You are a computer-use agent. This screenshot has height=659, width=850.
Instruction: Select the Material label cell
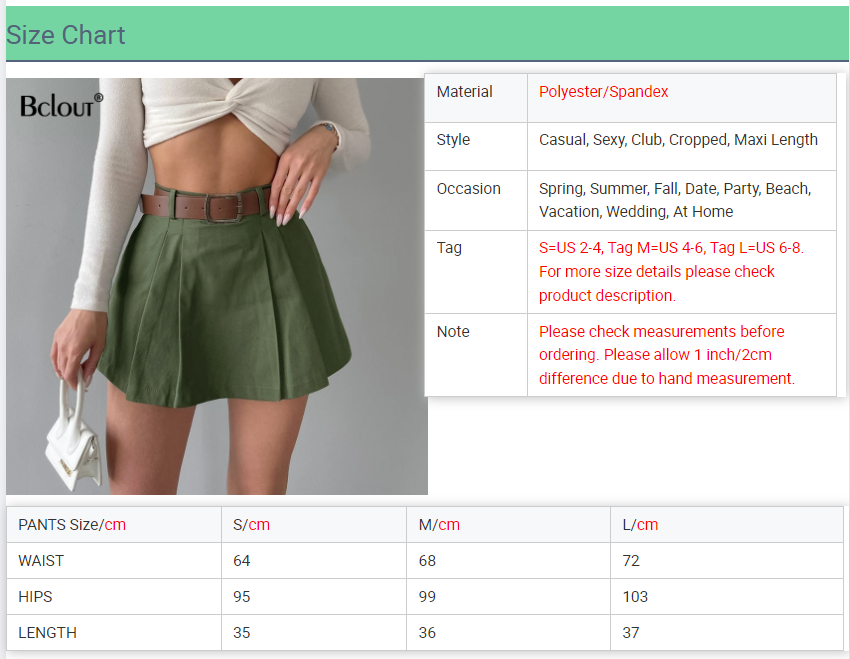point(465,92)
